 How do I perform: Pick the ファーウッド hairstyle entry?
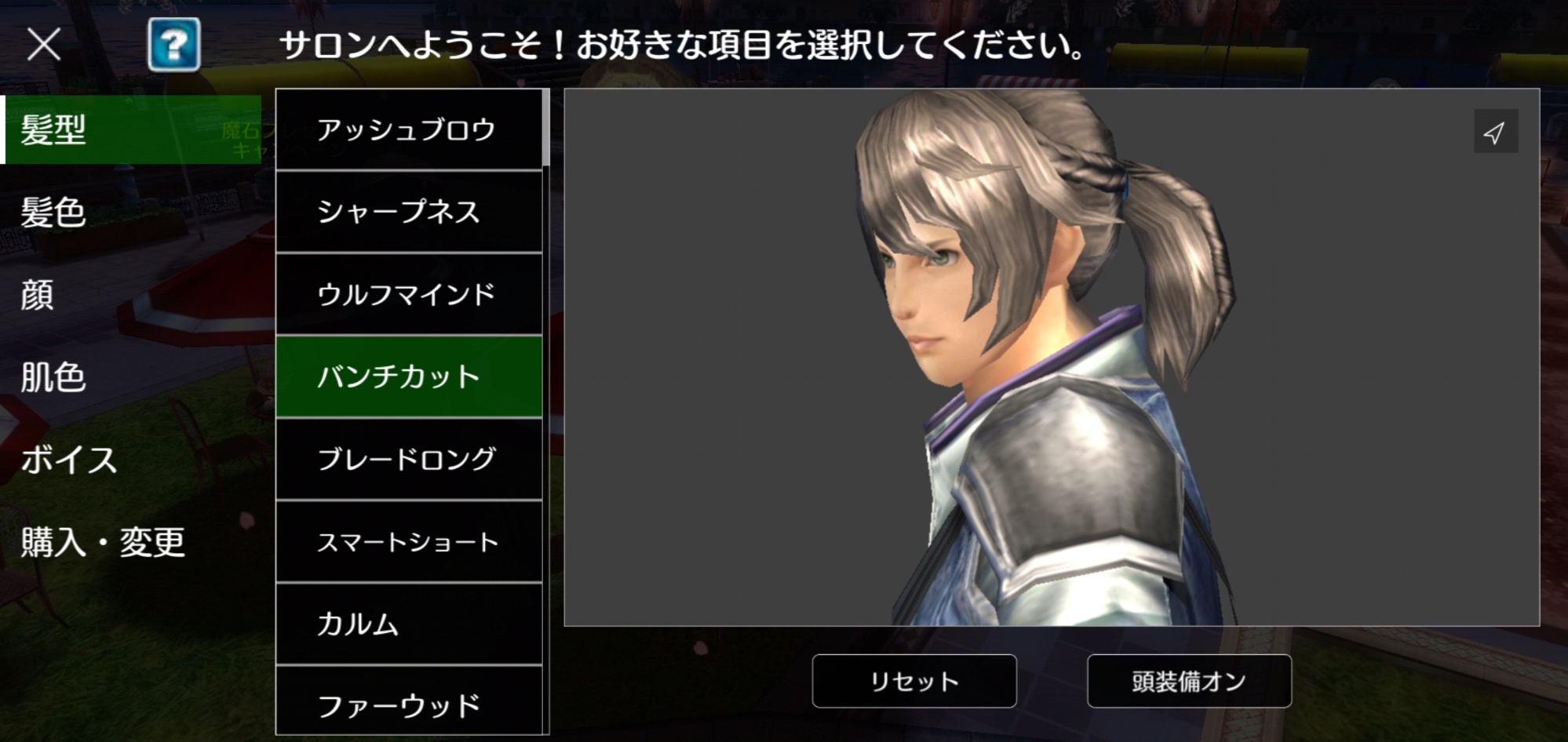pyautogui.click(x=409, y=700)
